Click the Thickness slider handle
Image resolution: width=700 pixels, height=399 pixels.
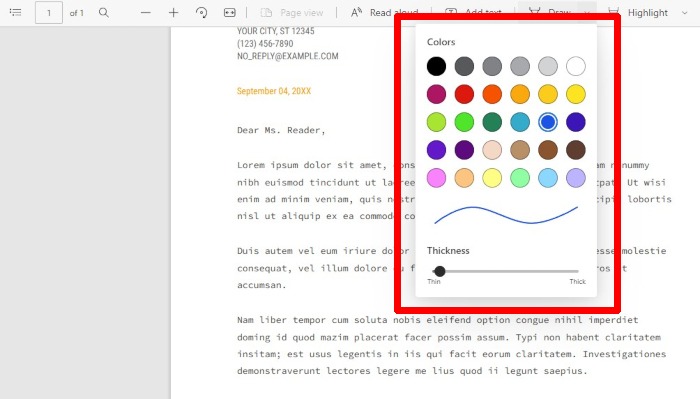pos(440,271)
